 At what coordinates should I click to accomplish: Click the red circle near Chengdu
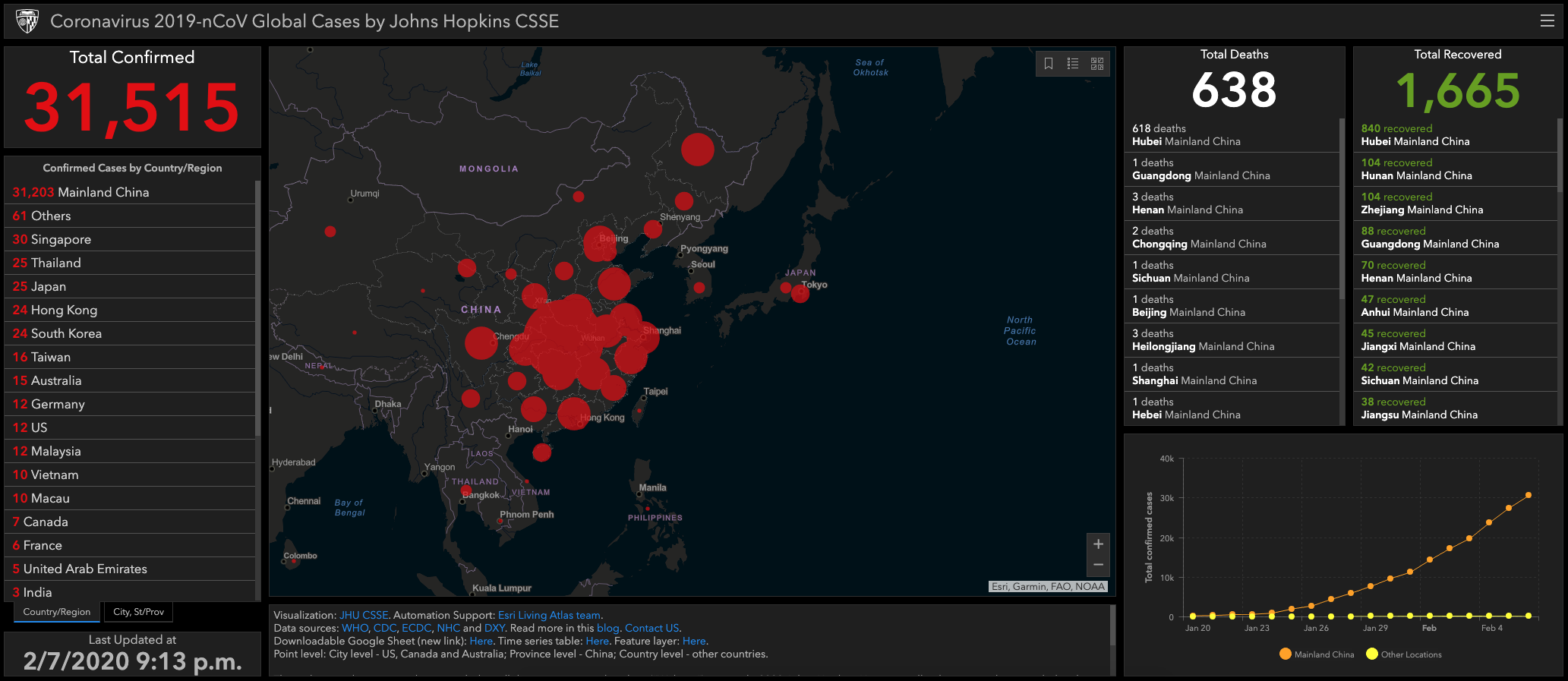tap(481, 343)
